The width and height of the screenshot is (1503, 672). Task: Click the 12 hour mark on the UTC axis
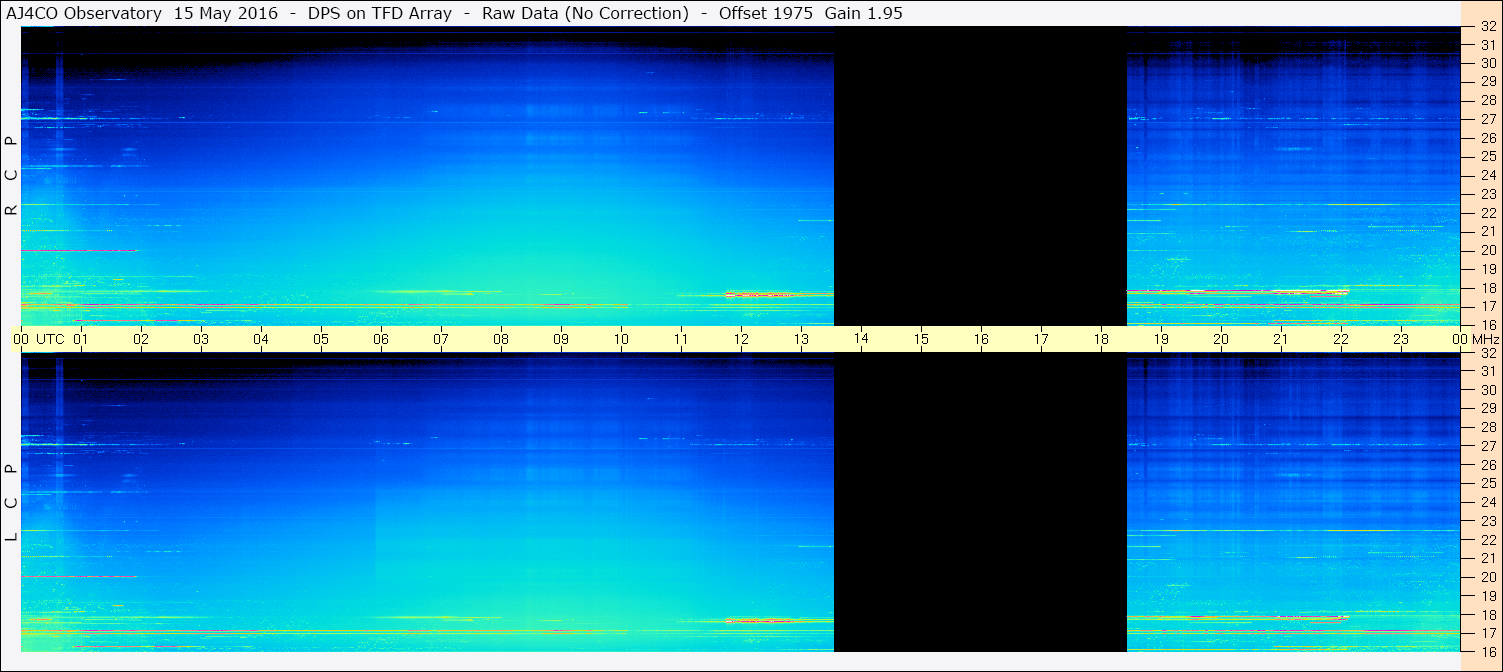tap(741, 339)
